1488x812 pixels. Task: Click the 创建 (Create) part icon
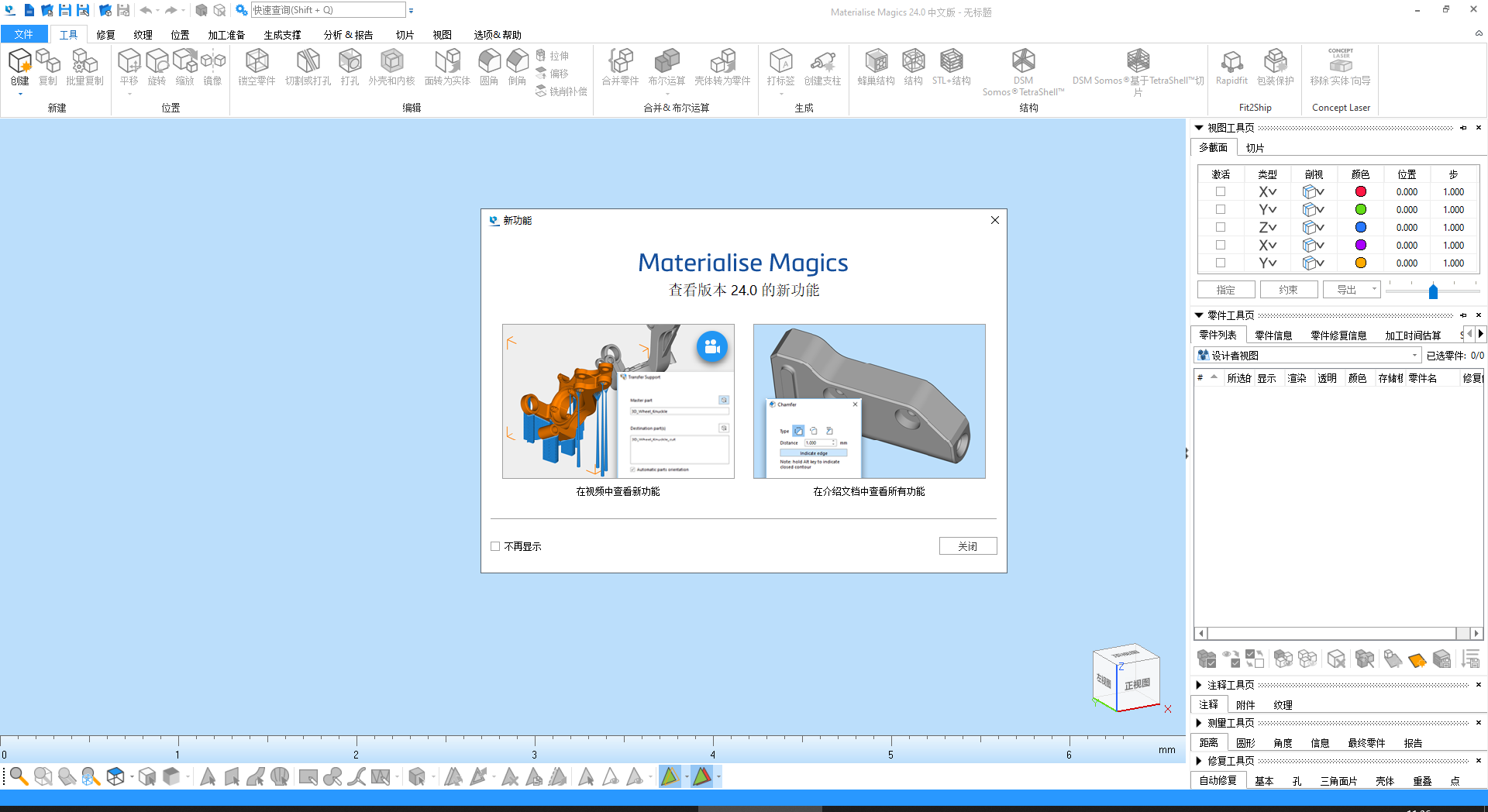20,62
